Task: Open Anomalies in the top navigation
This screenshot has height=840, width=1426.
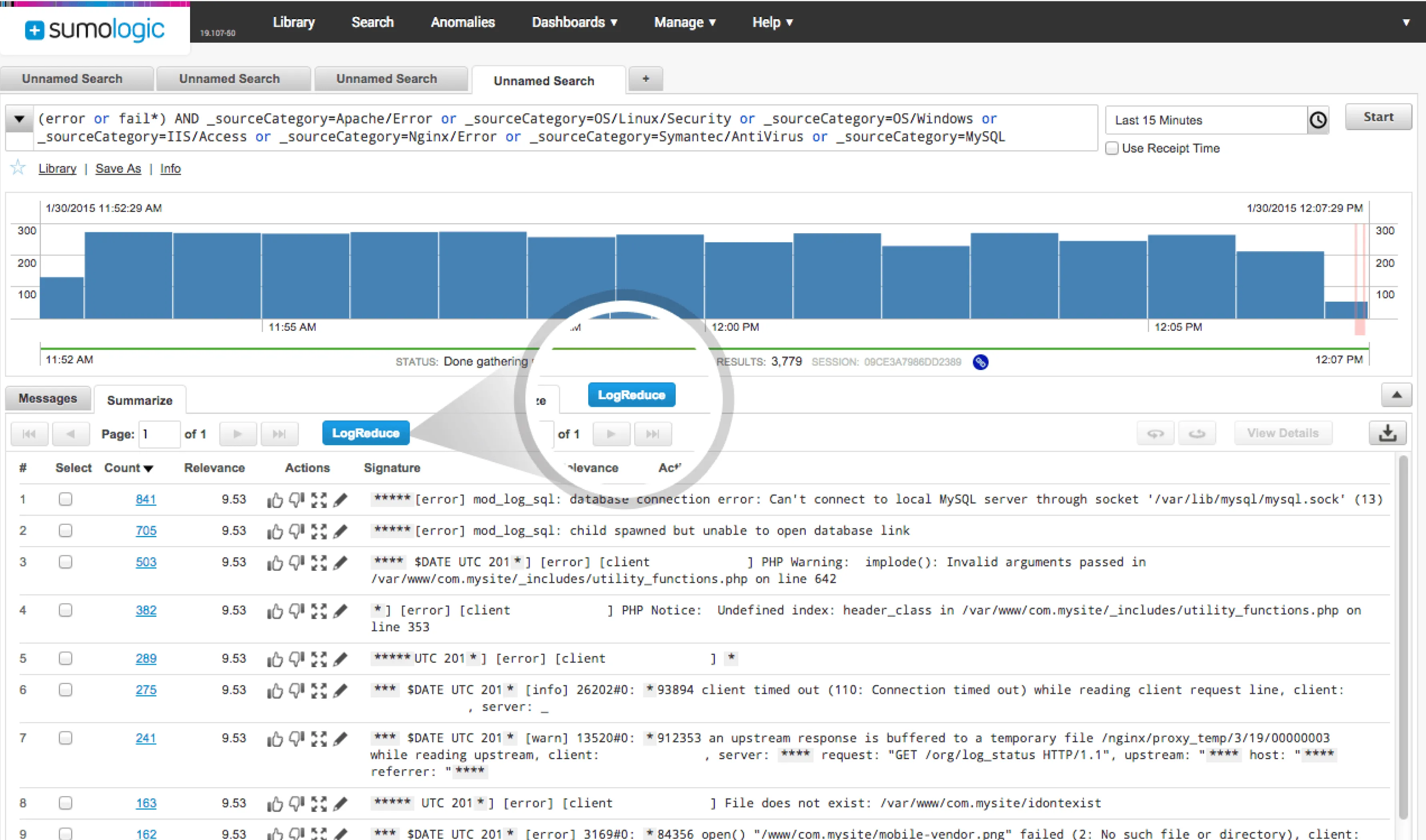Action: point(463,22)
